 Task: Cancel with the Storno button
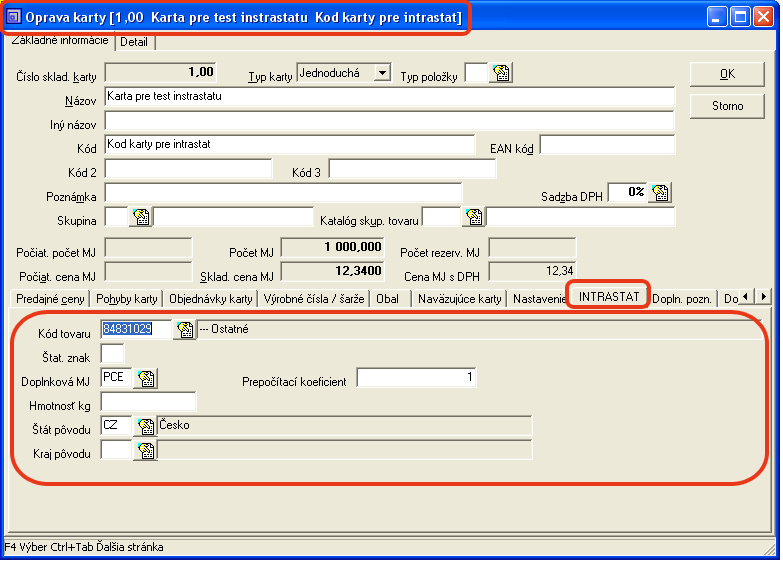727,106
